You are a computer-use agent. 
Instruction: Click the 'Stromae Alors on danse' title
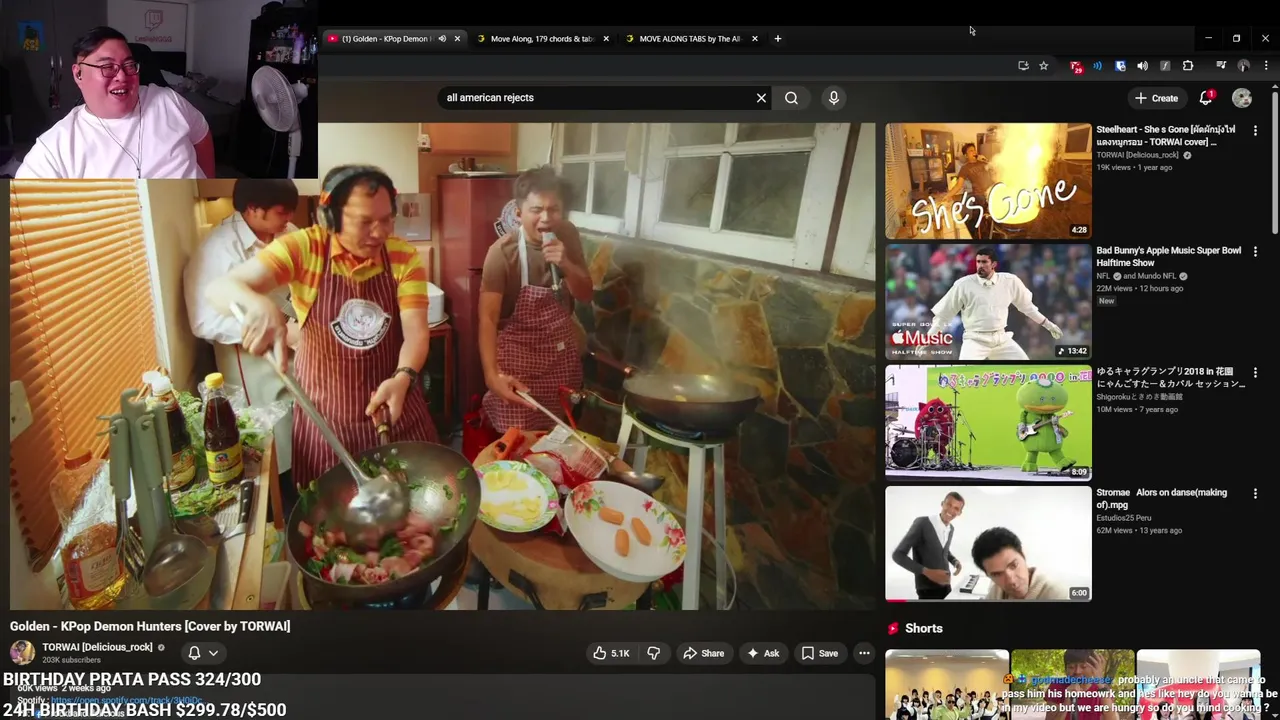[1161, 498]
